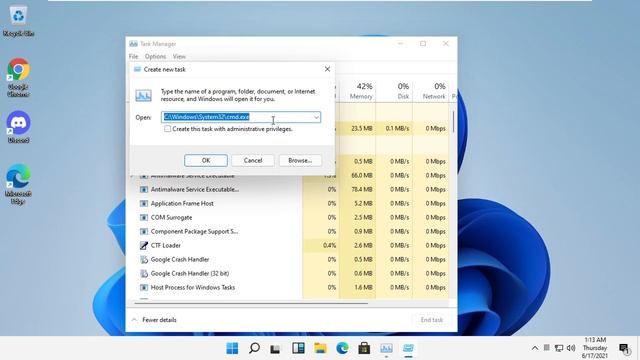
Task: Click Task Manager horizontal scrollbar
Action: pyautogui.click(x=251, y=303)
